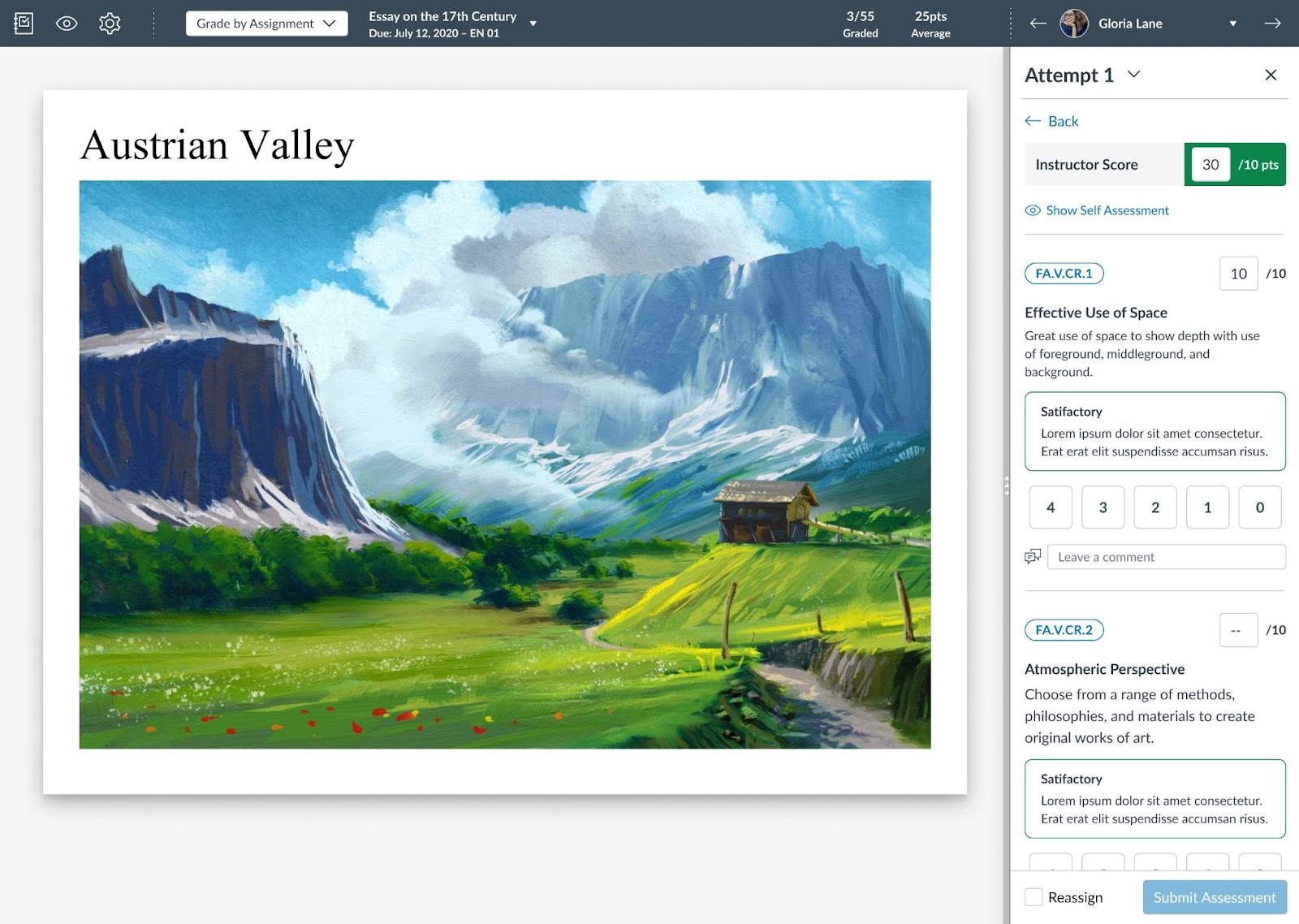The image size is (1299, 924).
Task: Expand the Attempt 1 dropdown
Action: [x=1134, y=75]
